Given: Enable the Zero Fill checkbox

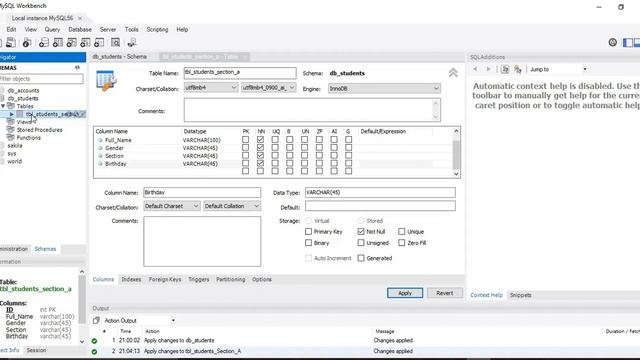Looking at the screenshot, I should (x=402, y=243).
